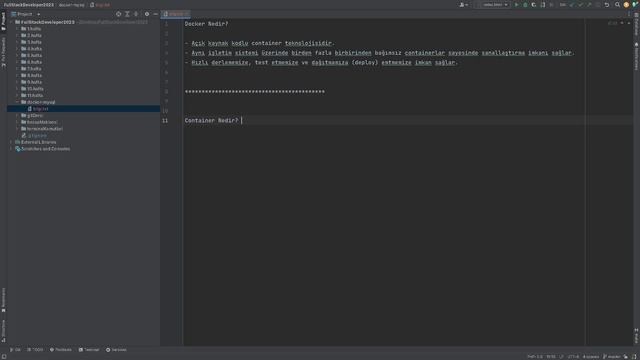Expand the 3.hafta folder arrow
The height and width of the screenshot is (360, 640).
(17, 42)
